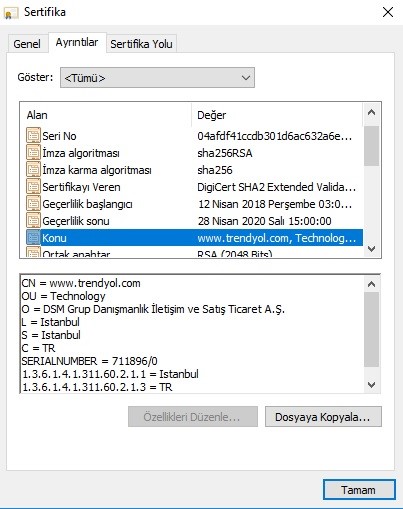
Task: Close the Sertifika dialog
Action: click(388, 13)
